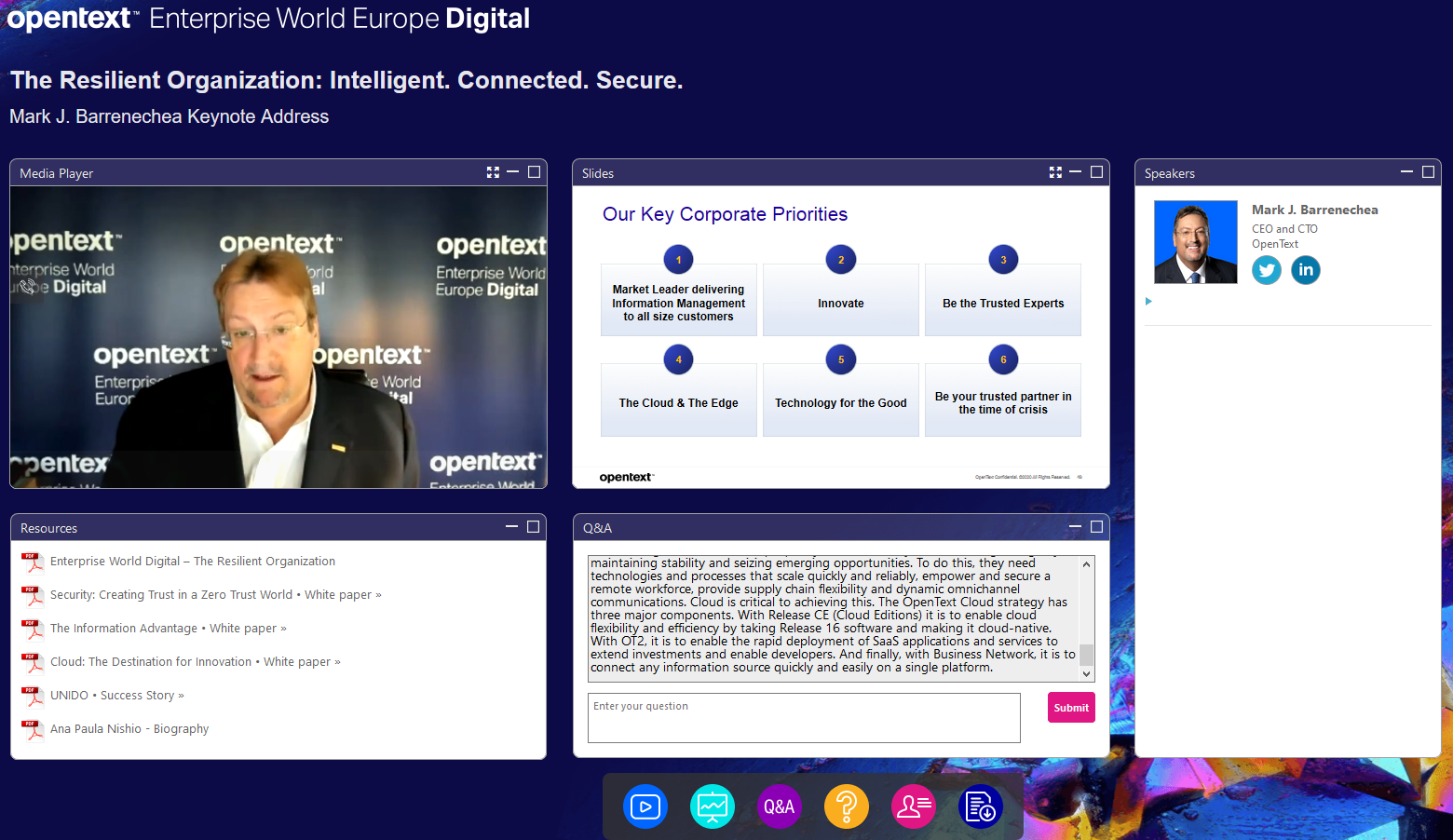Click PDF icon for UNIDO Success Story

coord(33,697)
